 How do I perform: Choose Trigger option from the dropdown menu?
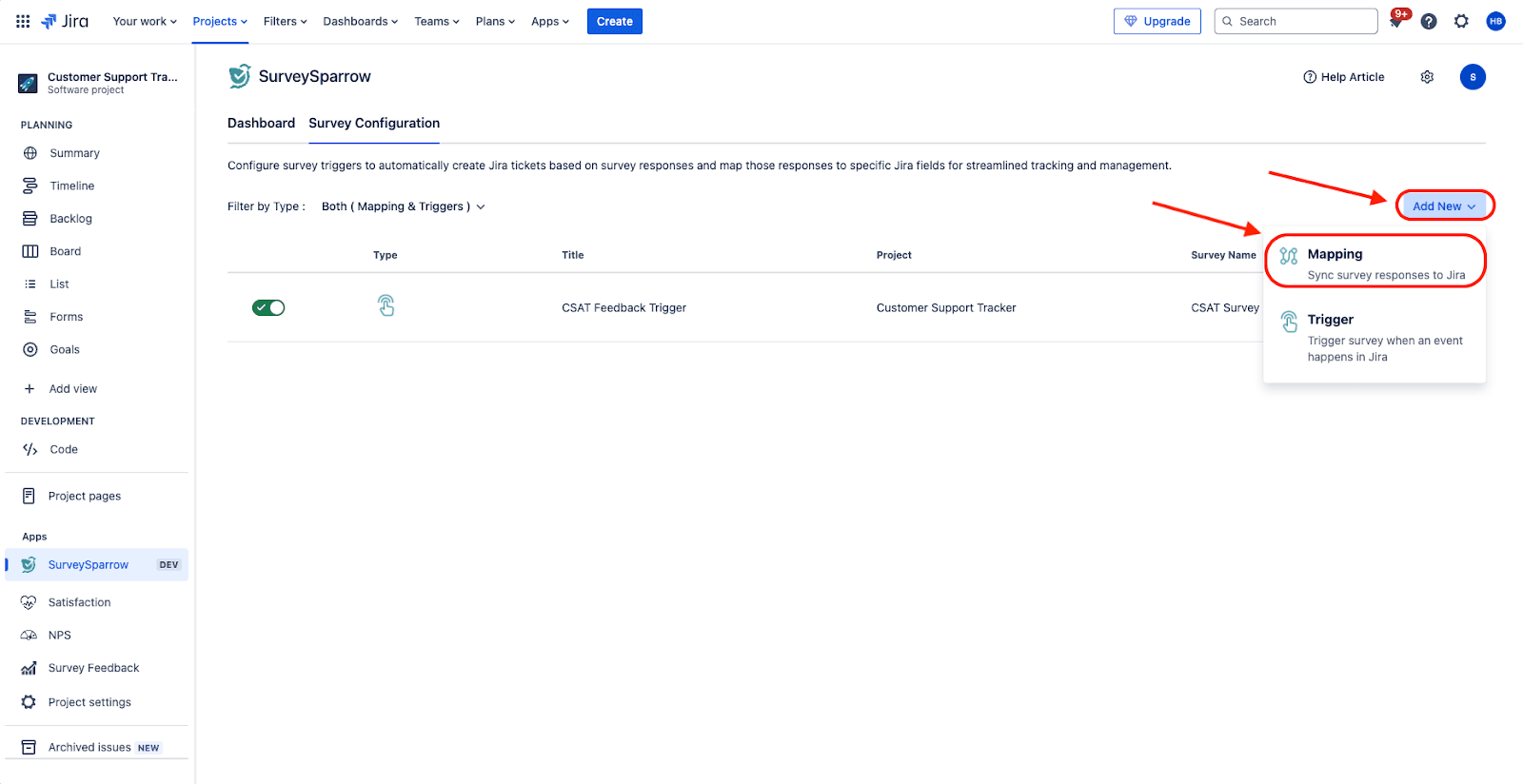pyautogui.click(x=1375, y=337)
